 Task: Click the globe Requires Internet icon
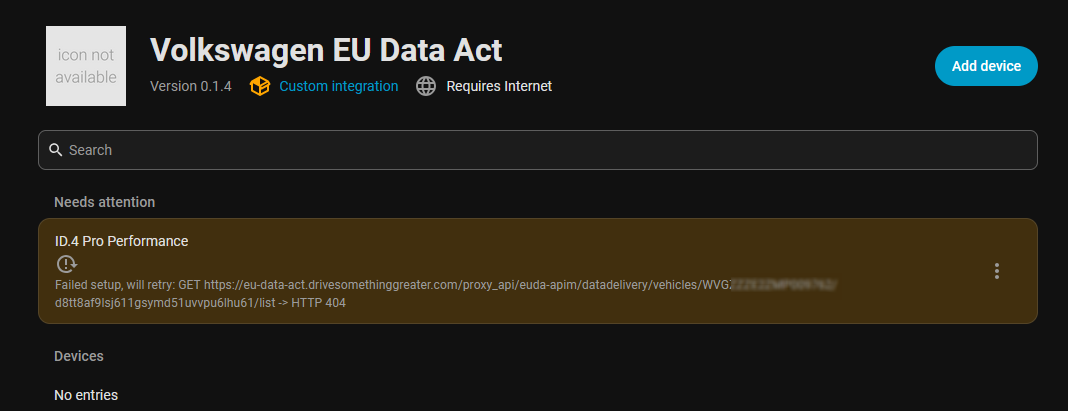coord(426,87)
